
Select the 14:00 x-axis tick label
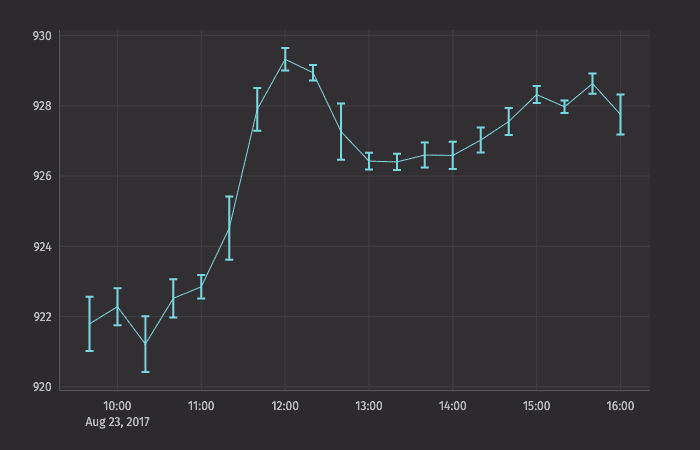tap(453, 406)
